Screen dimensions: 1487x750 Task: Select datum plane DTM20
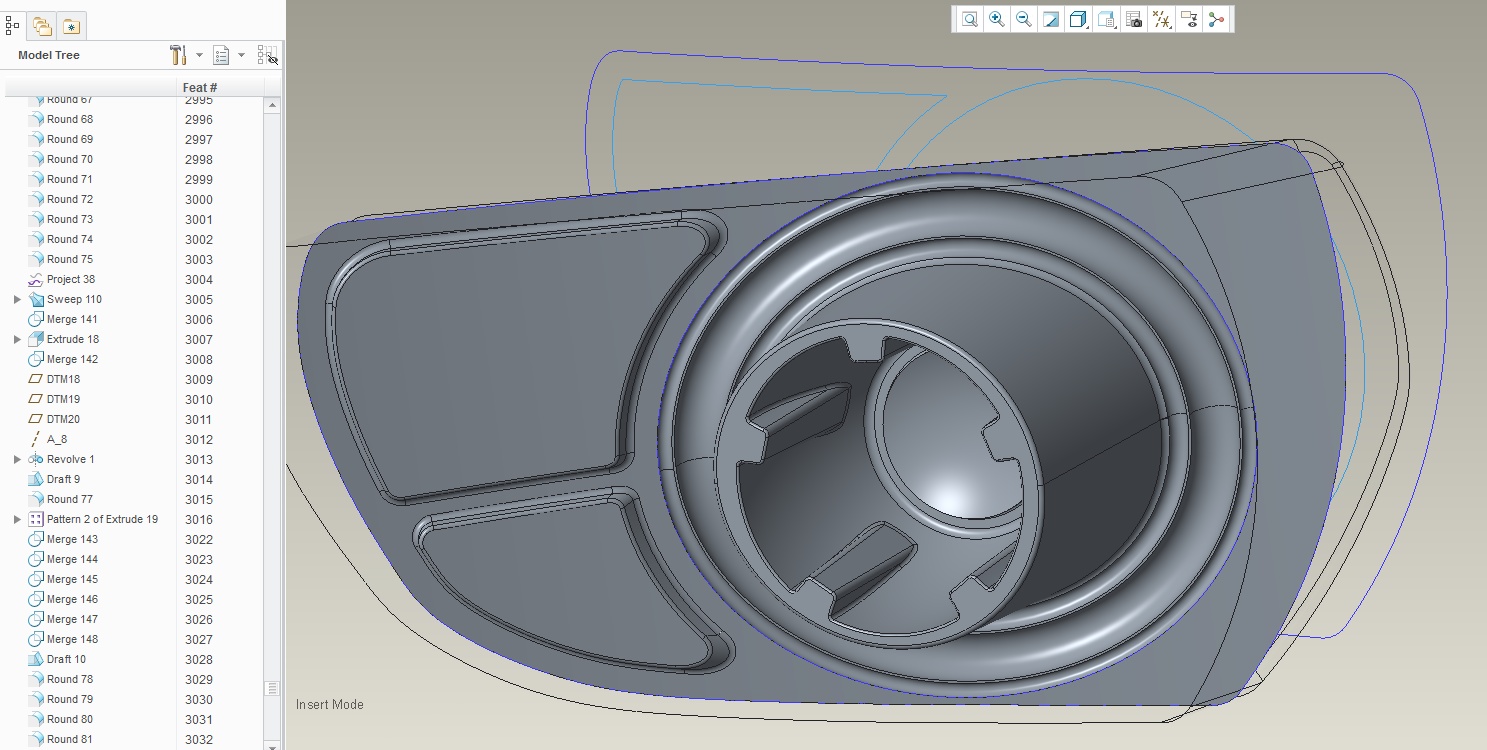pyautogui.click(x=63, y=419)
